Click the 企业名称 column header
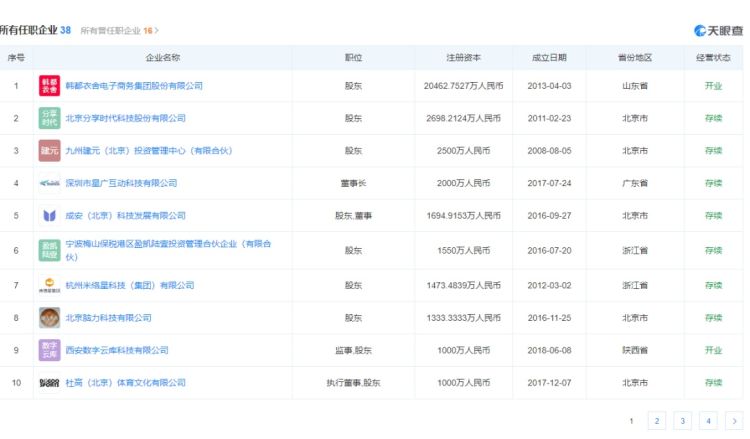 (x=163, y=58)
